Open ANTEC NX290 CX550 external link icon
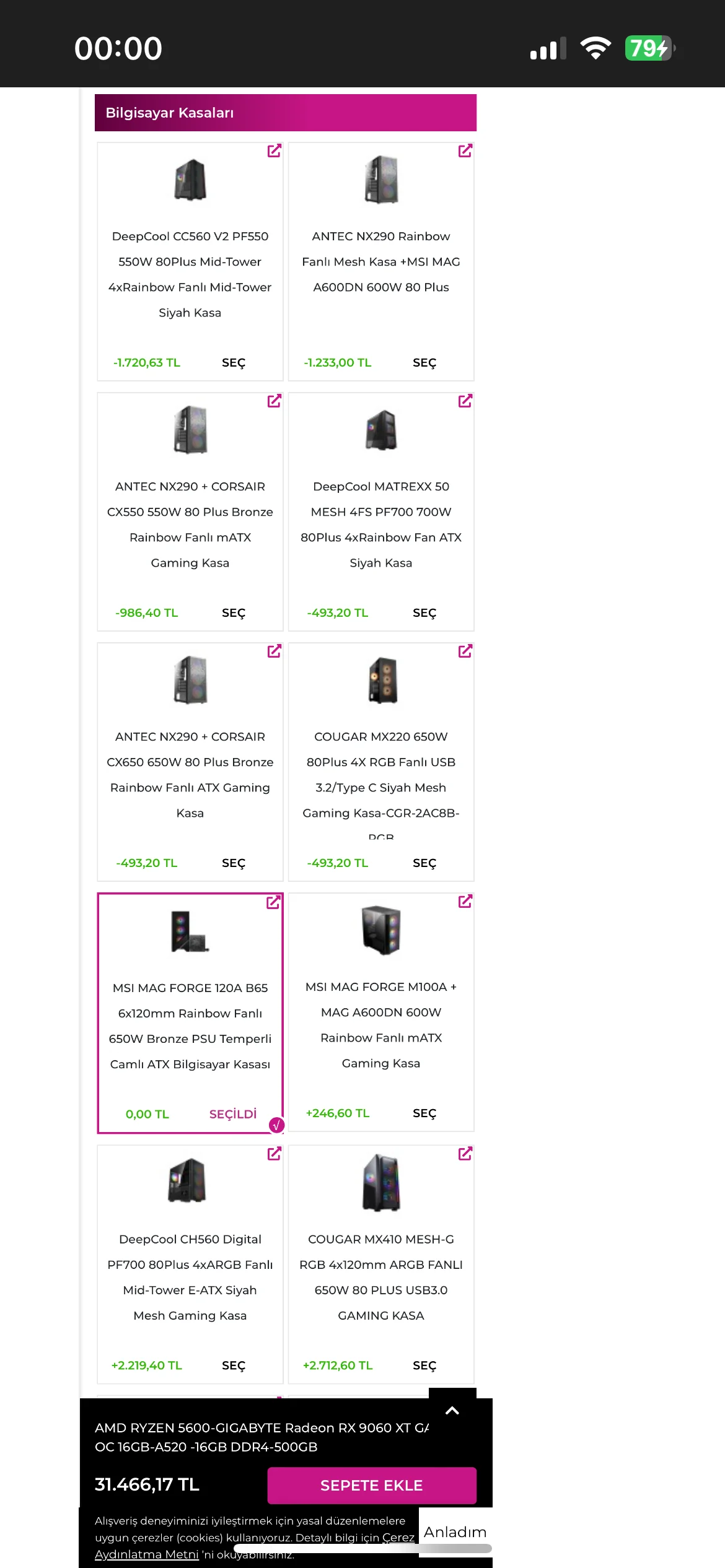This screenshot has width=725, height=1568. coord(274,401)
